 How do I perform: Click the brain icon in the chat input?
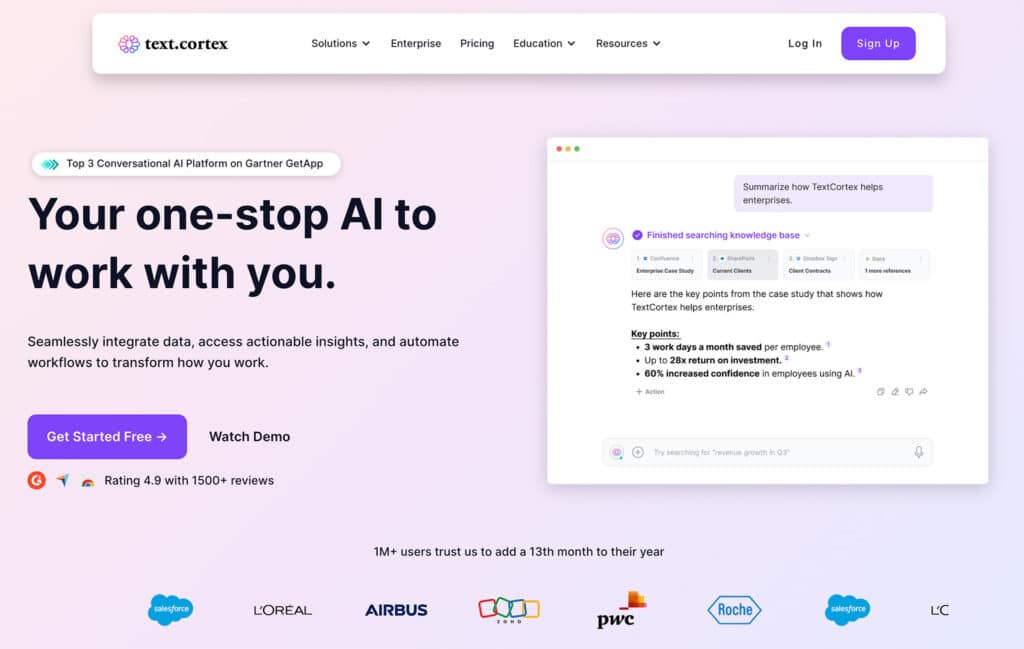[616, 452]
